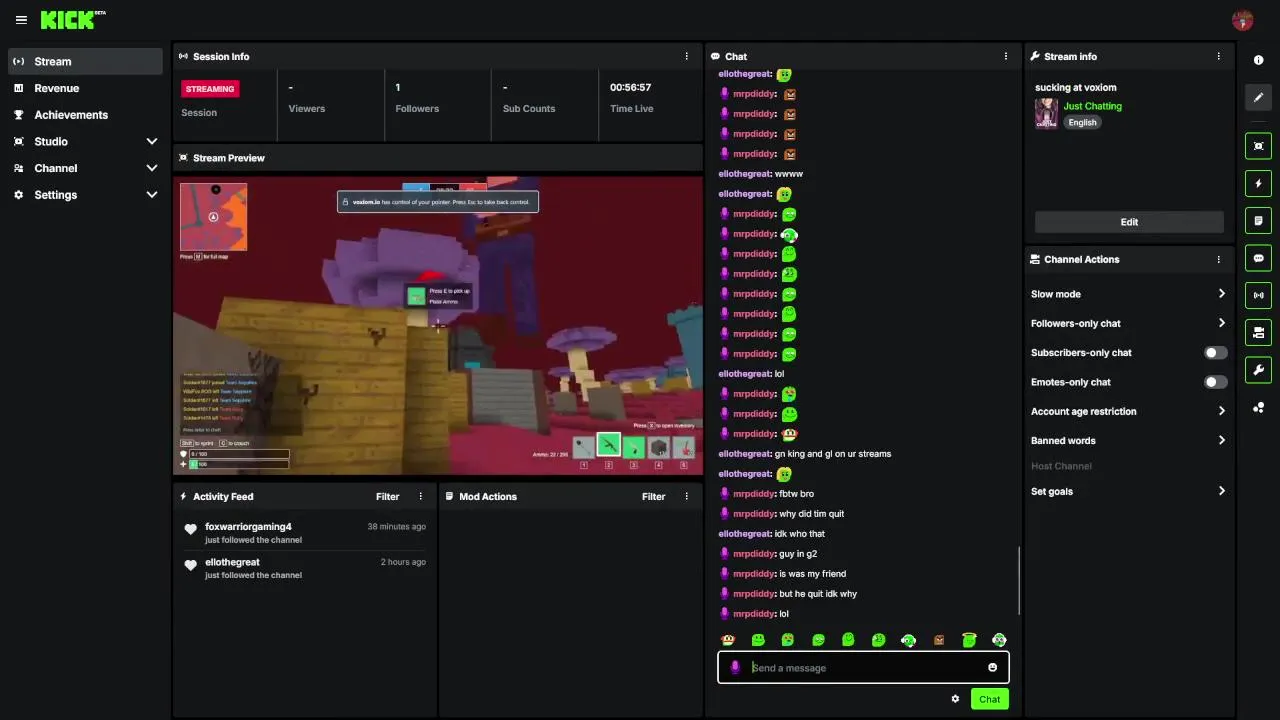Click the info icon in right toolbar

[1259, 61]
